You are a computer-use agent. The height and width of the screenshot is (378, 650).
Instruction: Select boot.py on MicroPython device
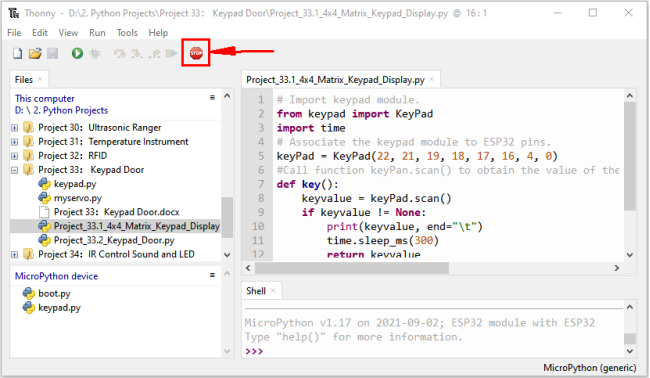tap(54, 293)
